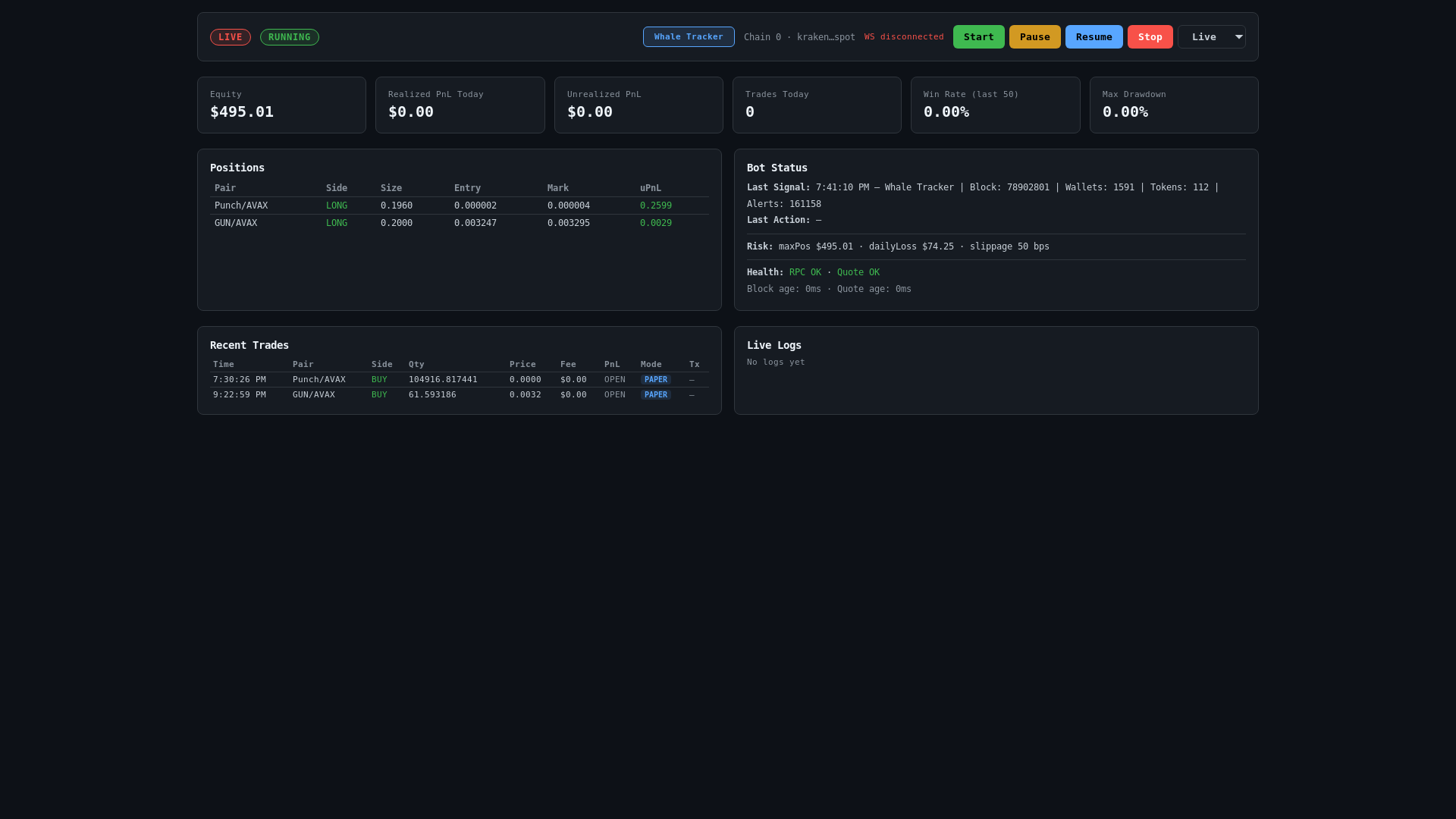Viewport: 1456px width, 819px height.
Task: Click the Unrealized PnL card
Action: [x=639, y=105]
